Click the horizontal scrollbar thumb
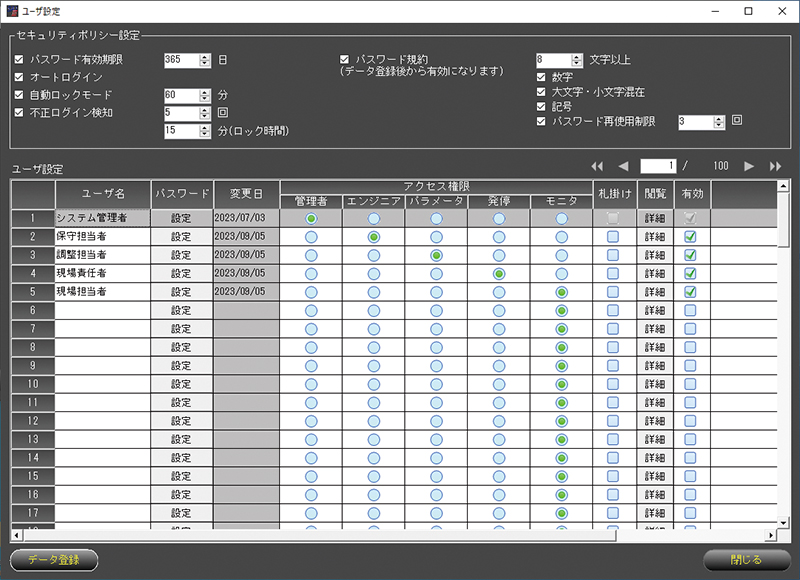800x580 pixels. (x=319, y=535)
